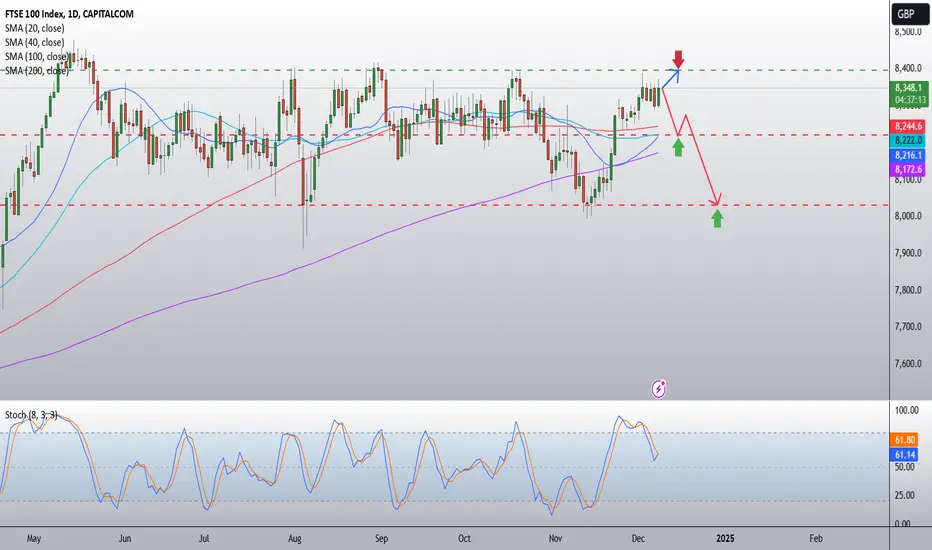Click the FTSE 100 Index chart title
The width and height of the screenshot is (932, 550).
[x=70, y=14]
